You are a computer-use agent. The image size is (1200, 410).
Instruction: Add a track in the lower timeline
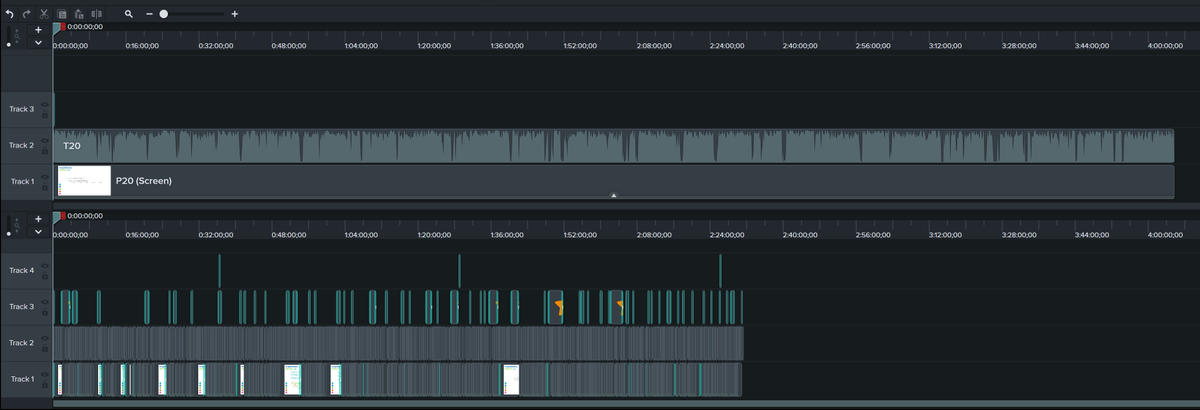pyautogui.click(x=38, y=218)
